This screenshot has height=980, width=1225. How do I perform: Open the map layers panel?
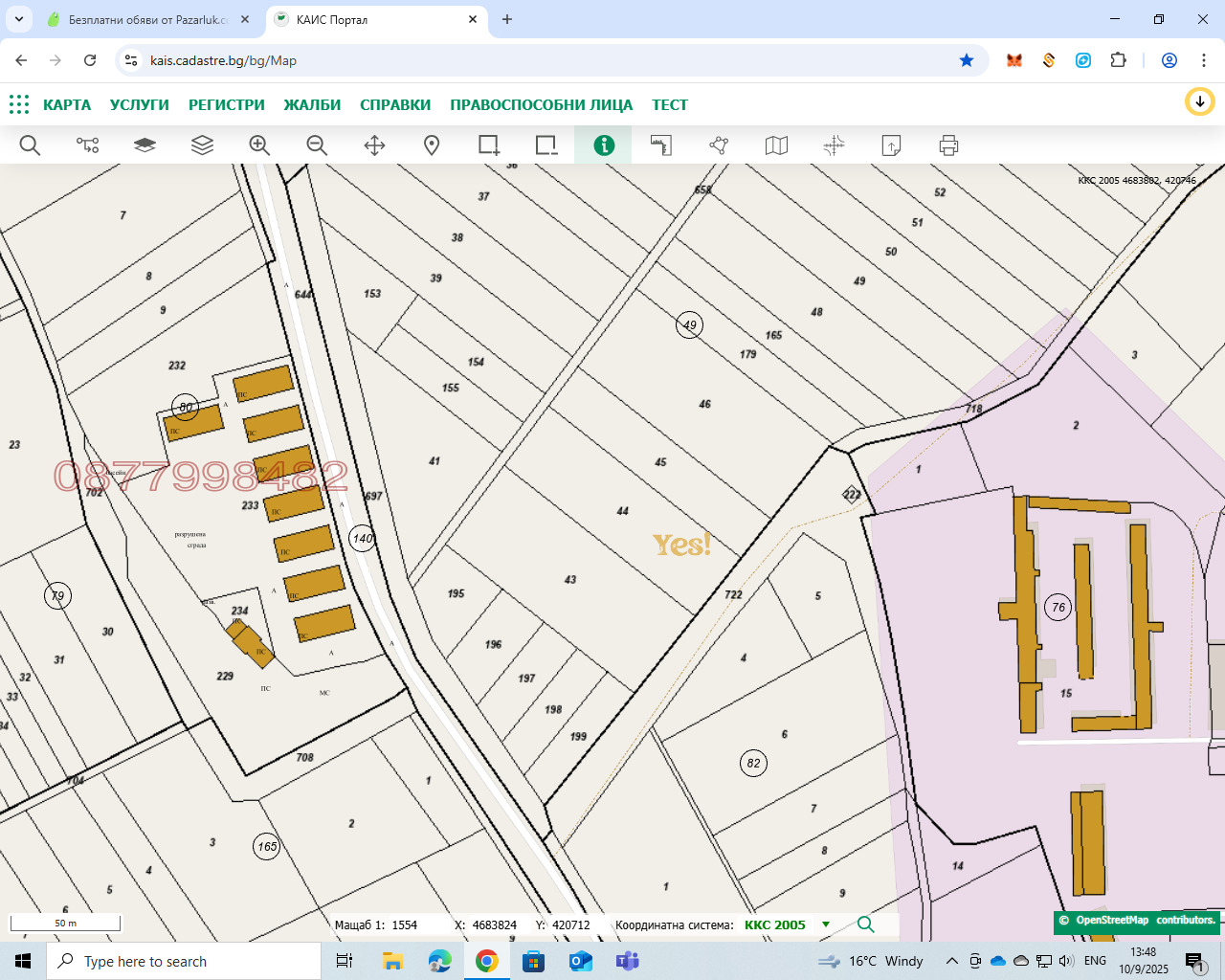[x=201, y=145]
